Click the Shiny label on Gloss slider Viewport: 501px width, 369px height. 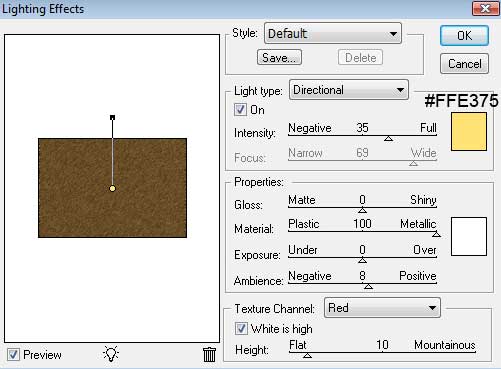tap(423, 200)
